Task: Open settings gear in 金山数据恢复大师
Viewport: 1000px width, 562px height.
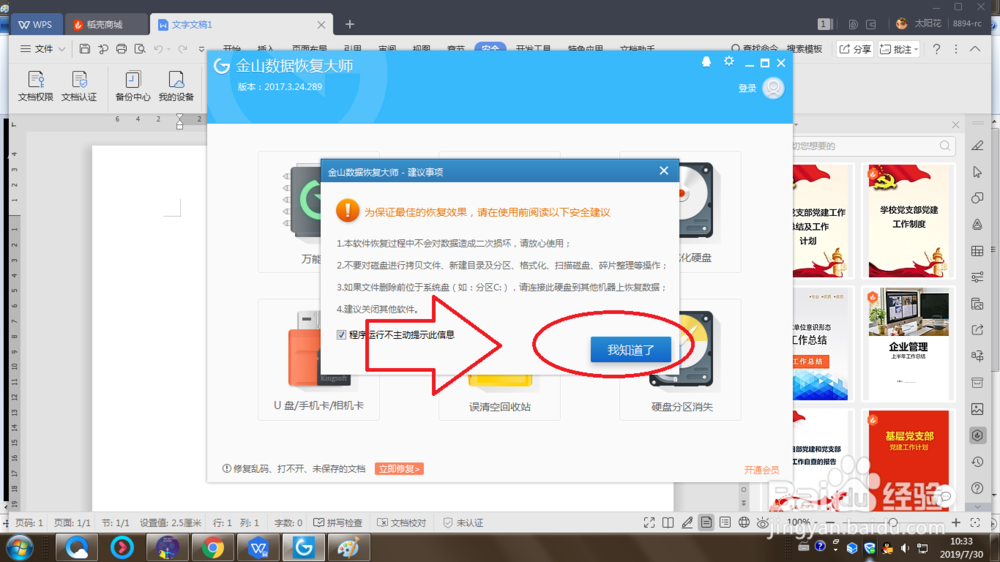Action: (x=729, y=61)
